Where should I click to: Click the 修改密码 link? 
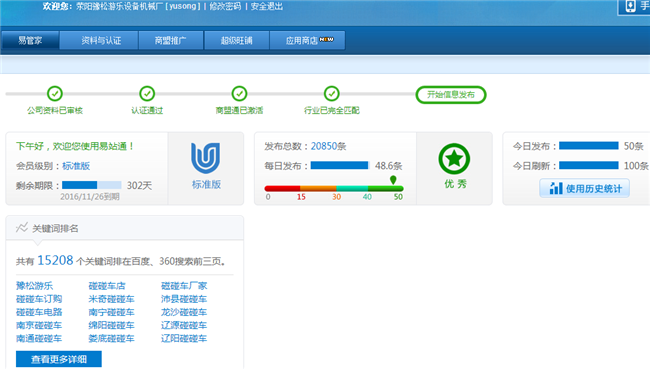tap(225, 6)
